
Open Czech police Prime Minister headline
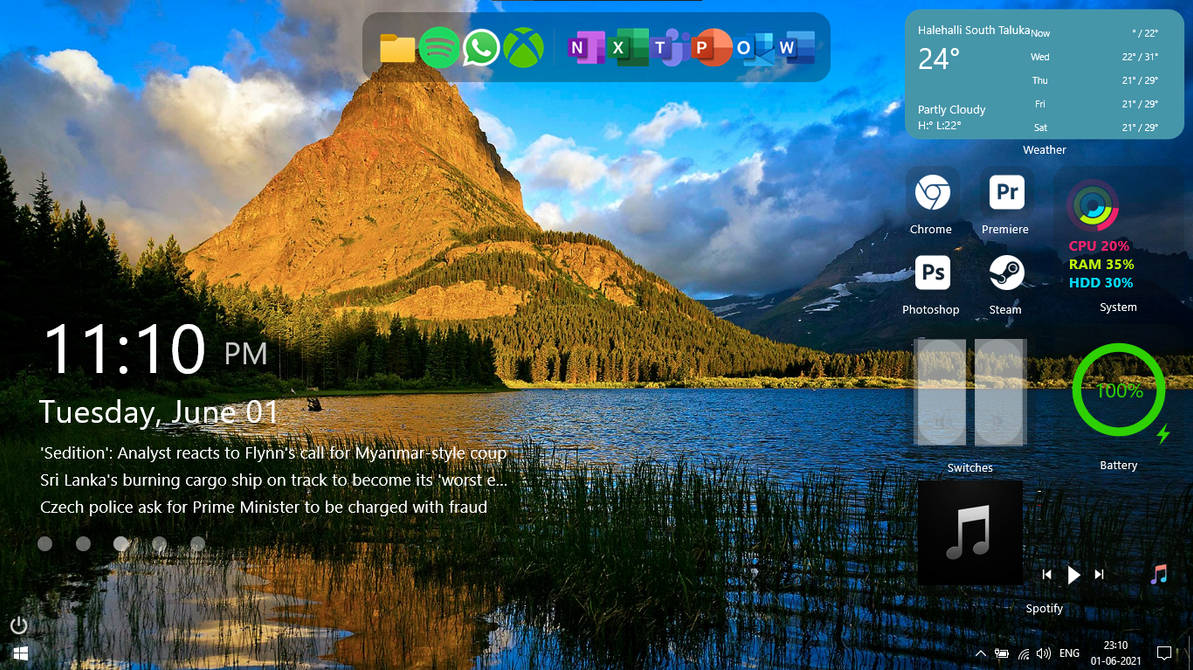click(263, 507)
